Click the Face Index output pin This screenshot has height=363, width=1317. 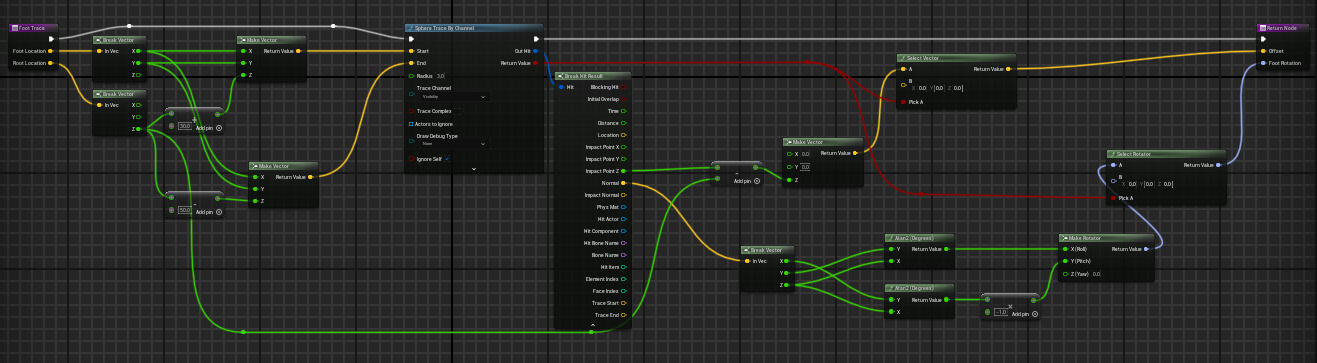coord(625,291)
